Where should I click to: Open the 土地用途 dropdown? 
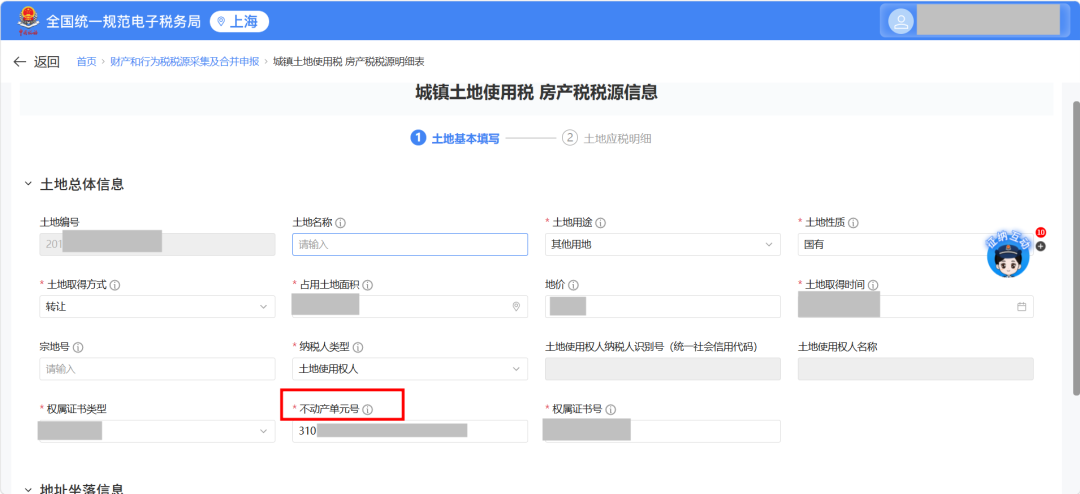663,245
